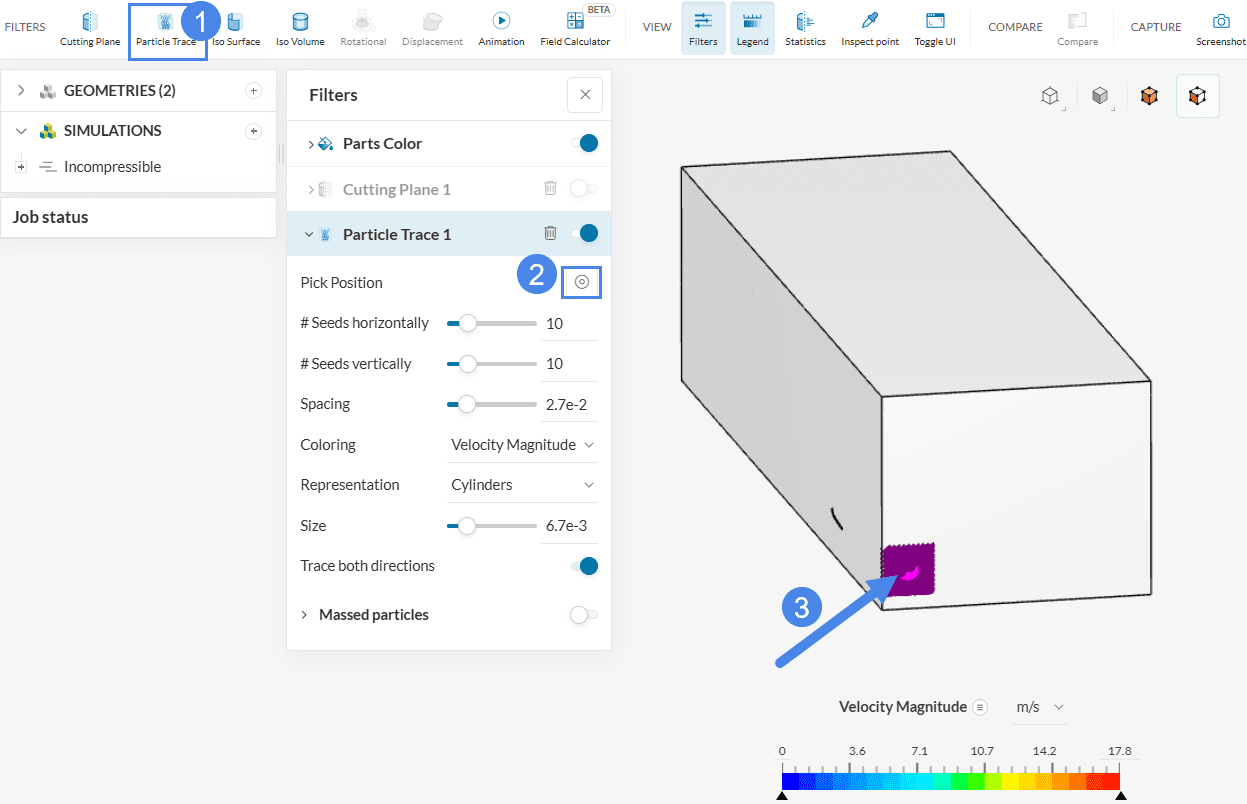Close the Filters panel
The height and width of the screenshot is (804, 1247).
585,95
